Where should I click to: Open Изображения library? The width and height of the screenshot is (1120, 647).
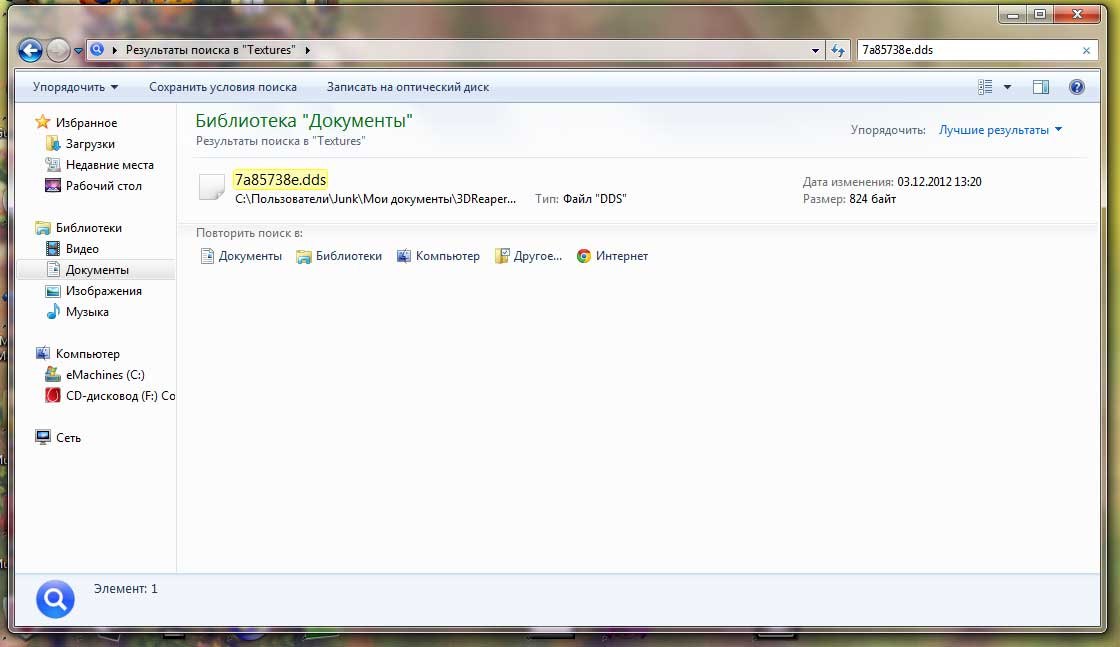104,291
